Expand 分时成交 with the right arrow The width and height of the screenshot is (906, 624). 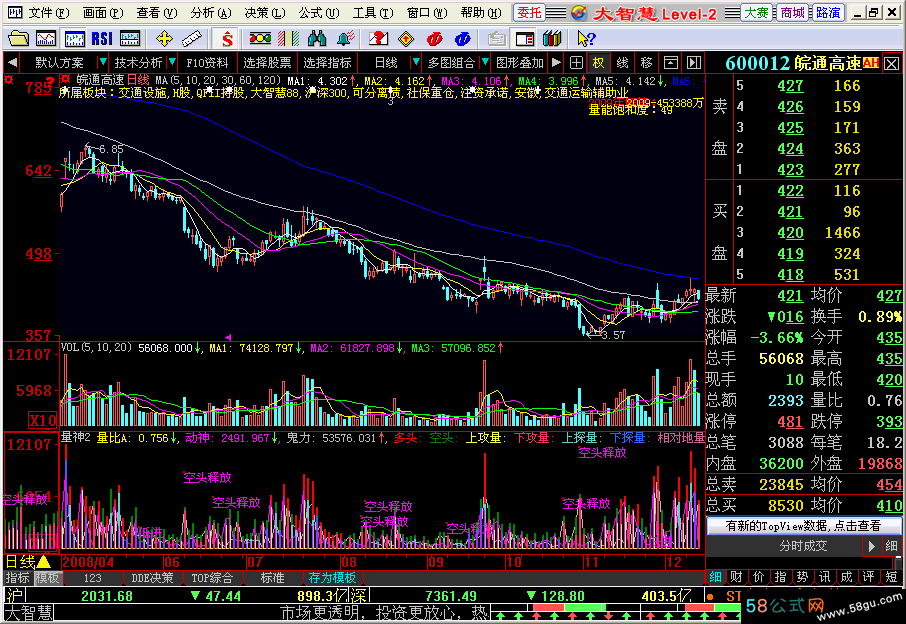872,545
